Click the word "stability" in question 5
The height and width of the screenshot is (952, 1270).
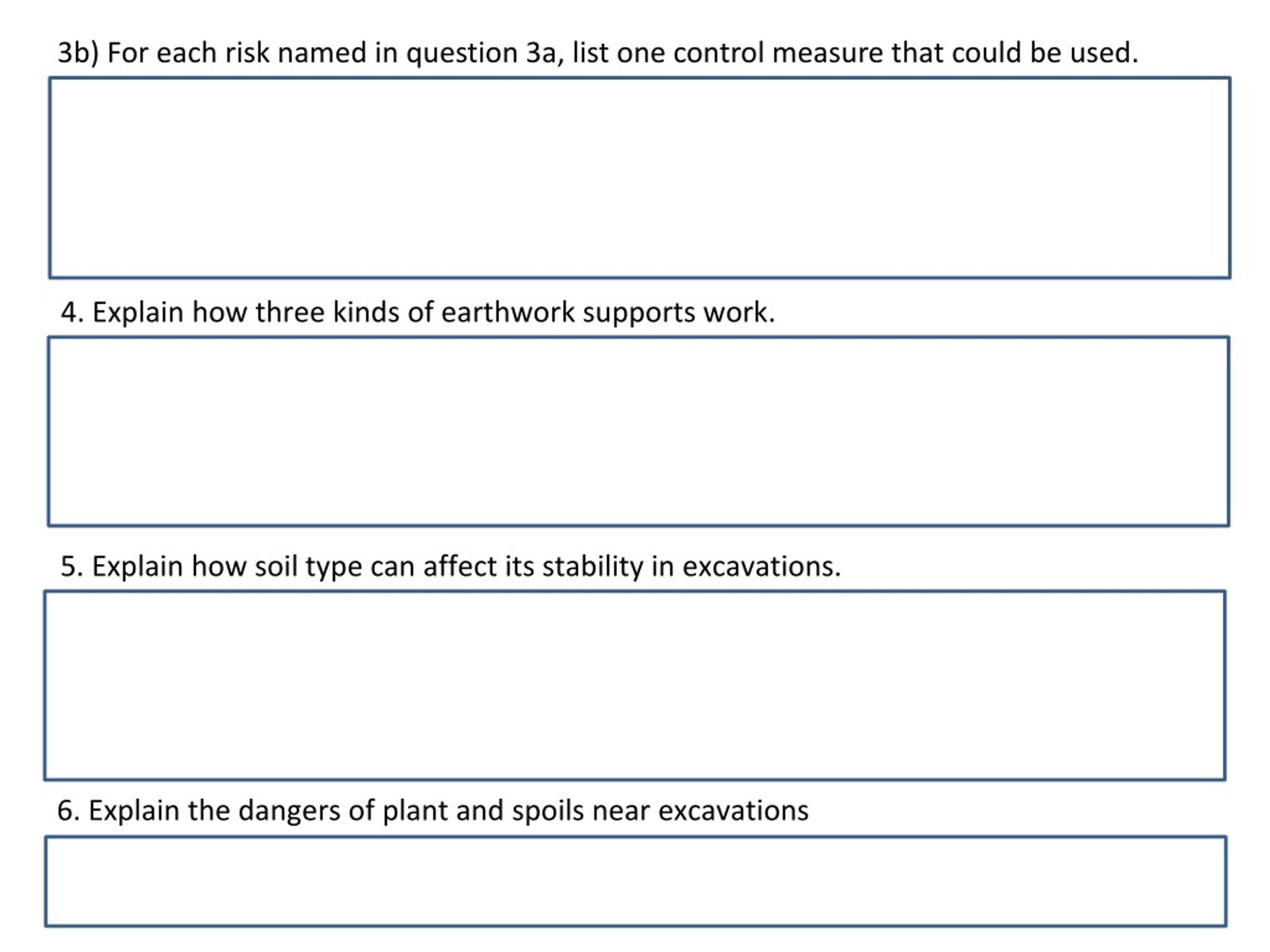[x=592, y=567]
